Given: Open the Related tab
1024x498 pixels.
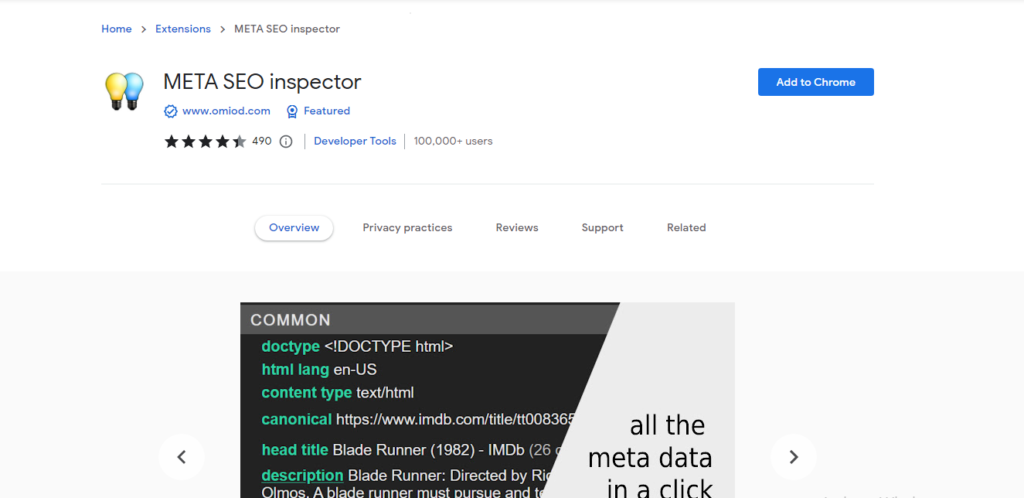Looking at the screenshot, I should click(x=686, y=228).
